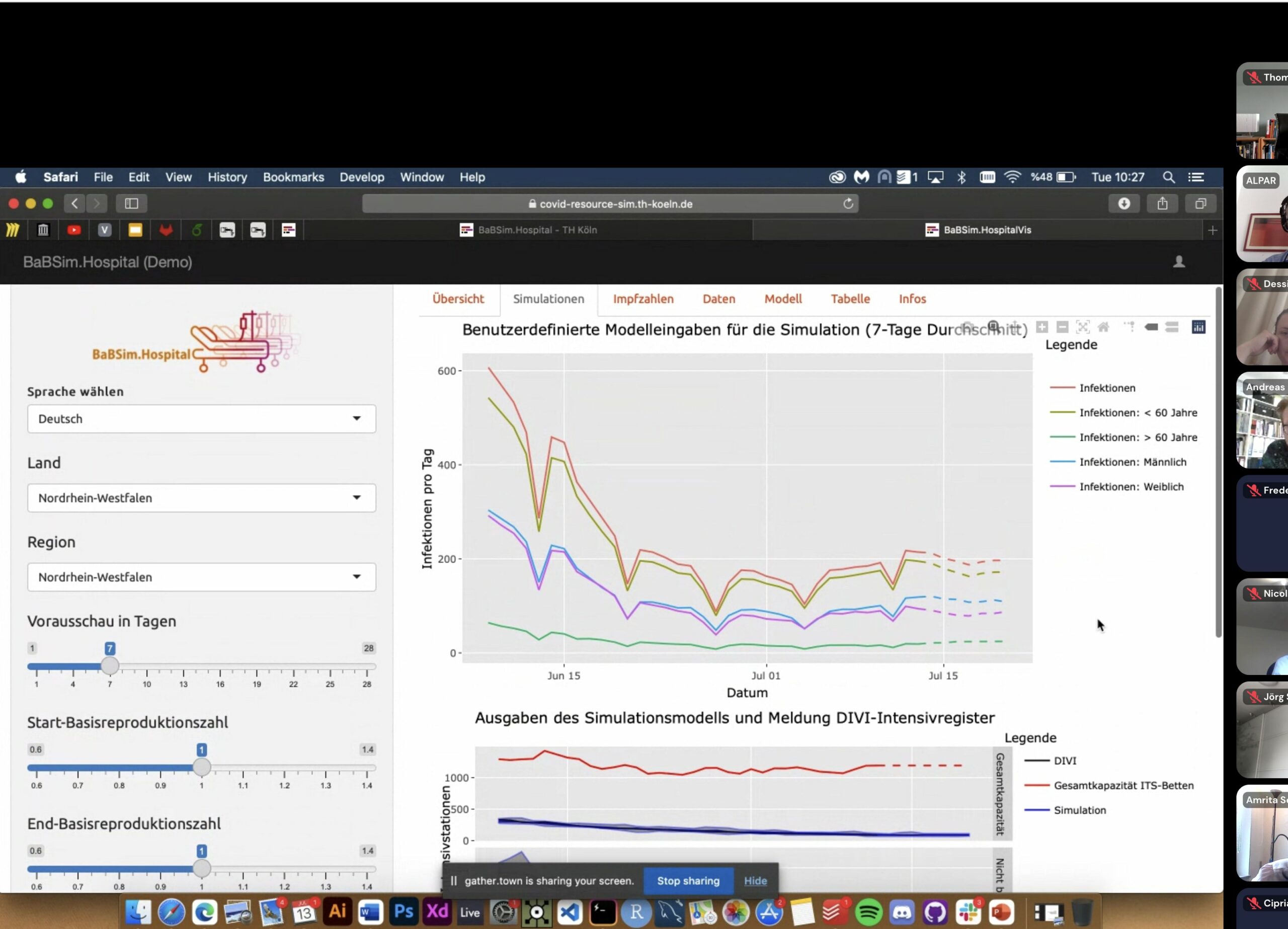
Task: Open the Develop menu
Action: pos(362,177)
